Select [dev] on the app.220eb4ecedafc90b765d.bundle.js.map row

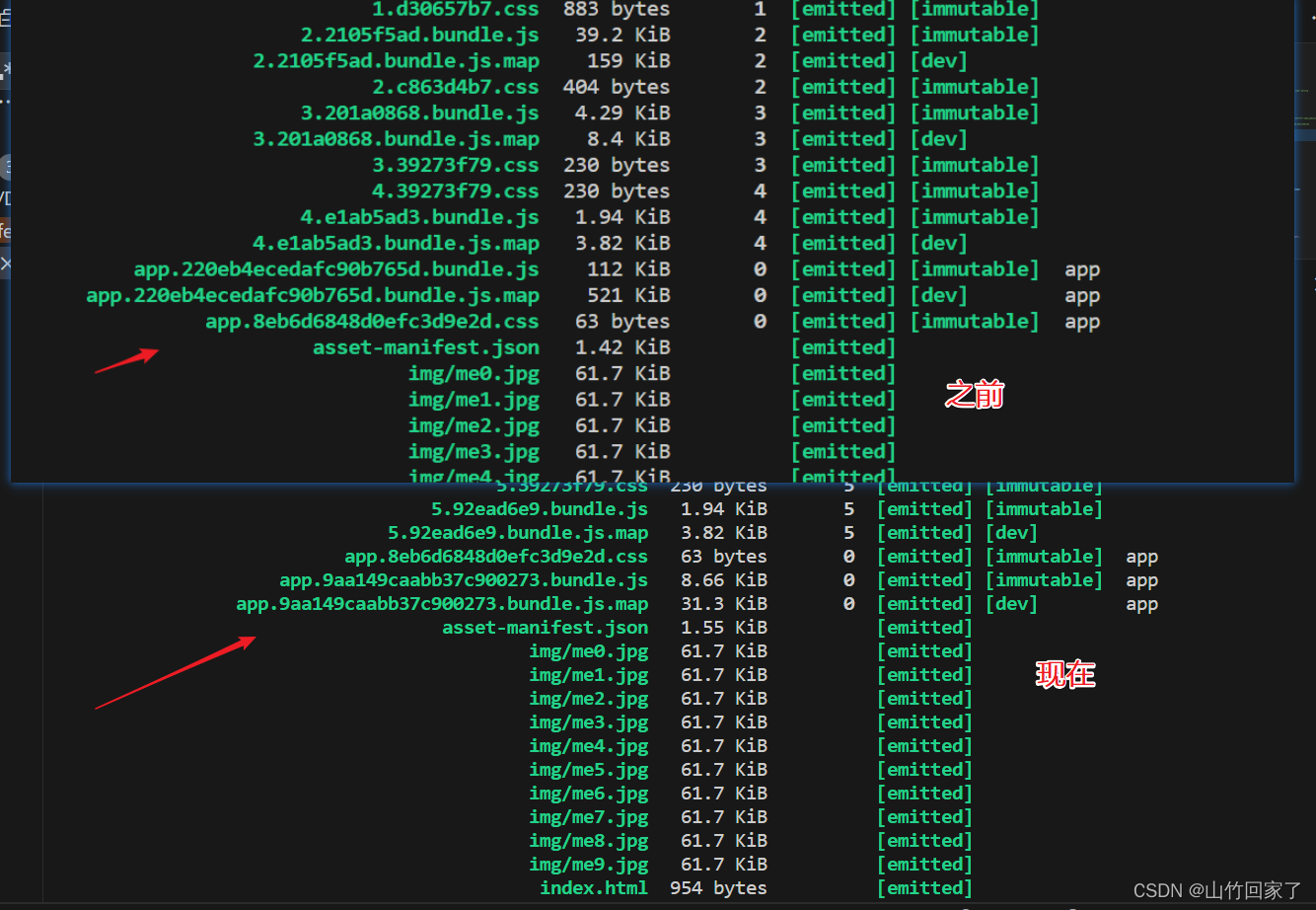point(939,295)
